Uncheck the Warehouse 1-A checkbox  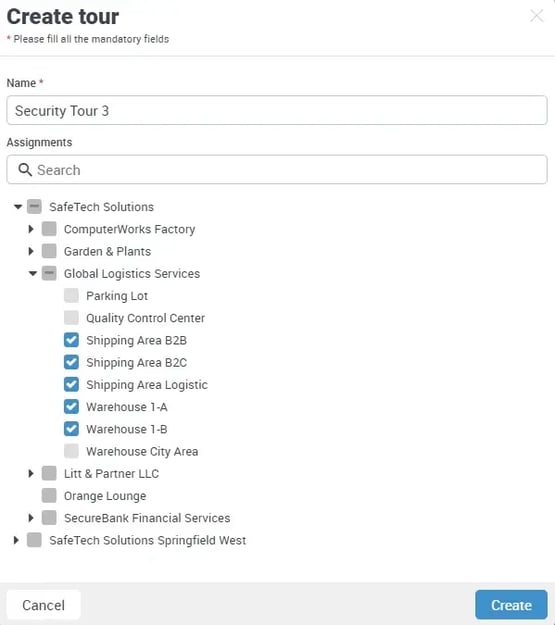[71, 407]
